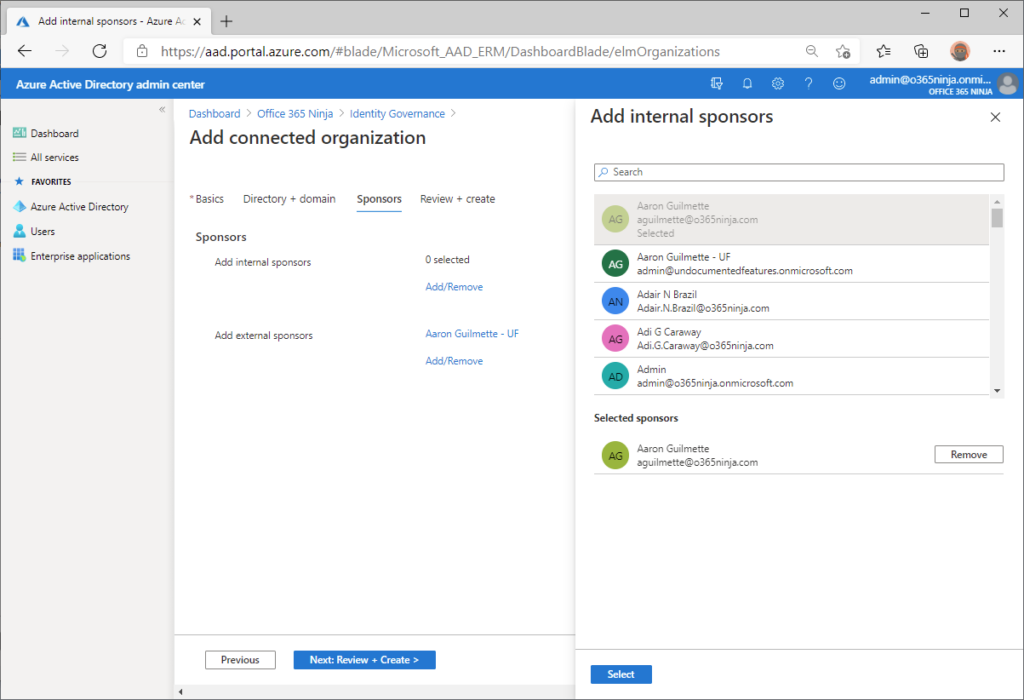Image resolution: width=1024 pixels, height=700 pixels.
Task: Open the zoom control in the address bar
Action: [x=813, y=50]
